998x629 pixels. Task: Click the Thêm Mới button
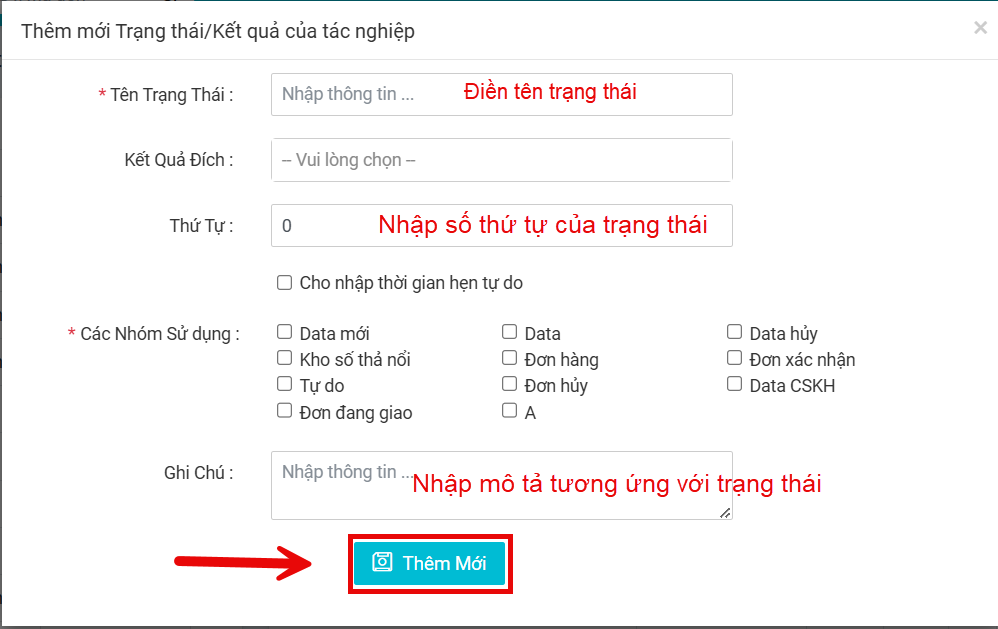pos(430,563)
